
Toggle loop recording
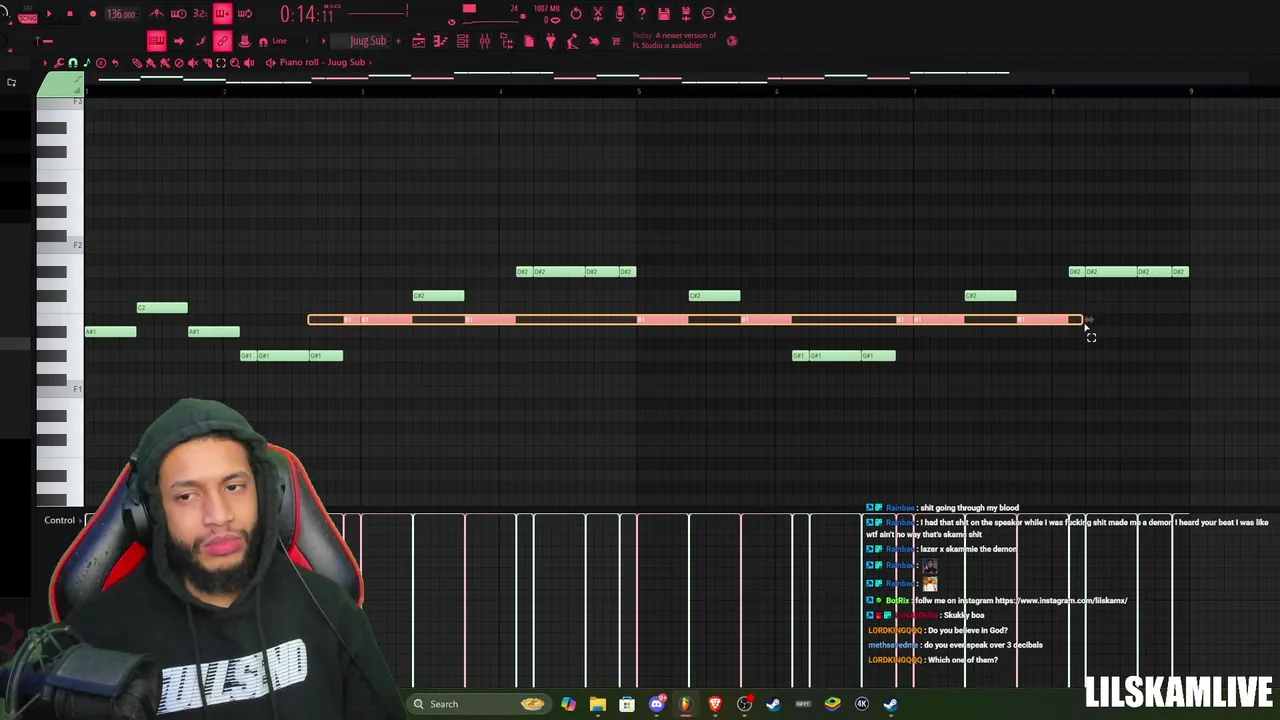[x=245, y=14]
